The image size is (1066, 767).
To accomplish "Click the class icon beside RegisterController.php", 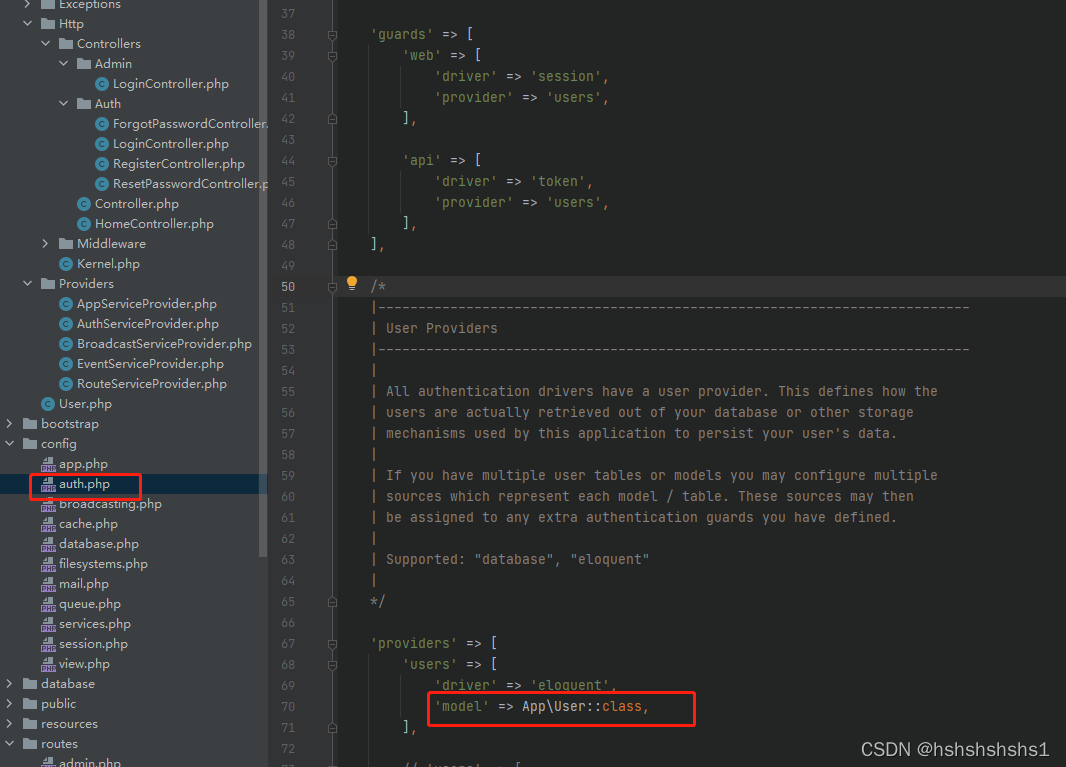I will point(102,164).
